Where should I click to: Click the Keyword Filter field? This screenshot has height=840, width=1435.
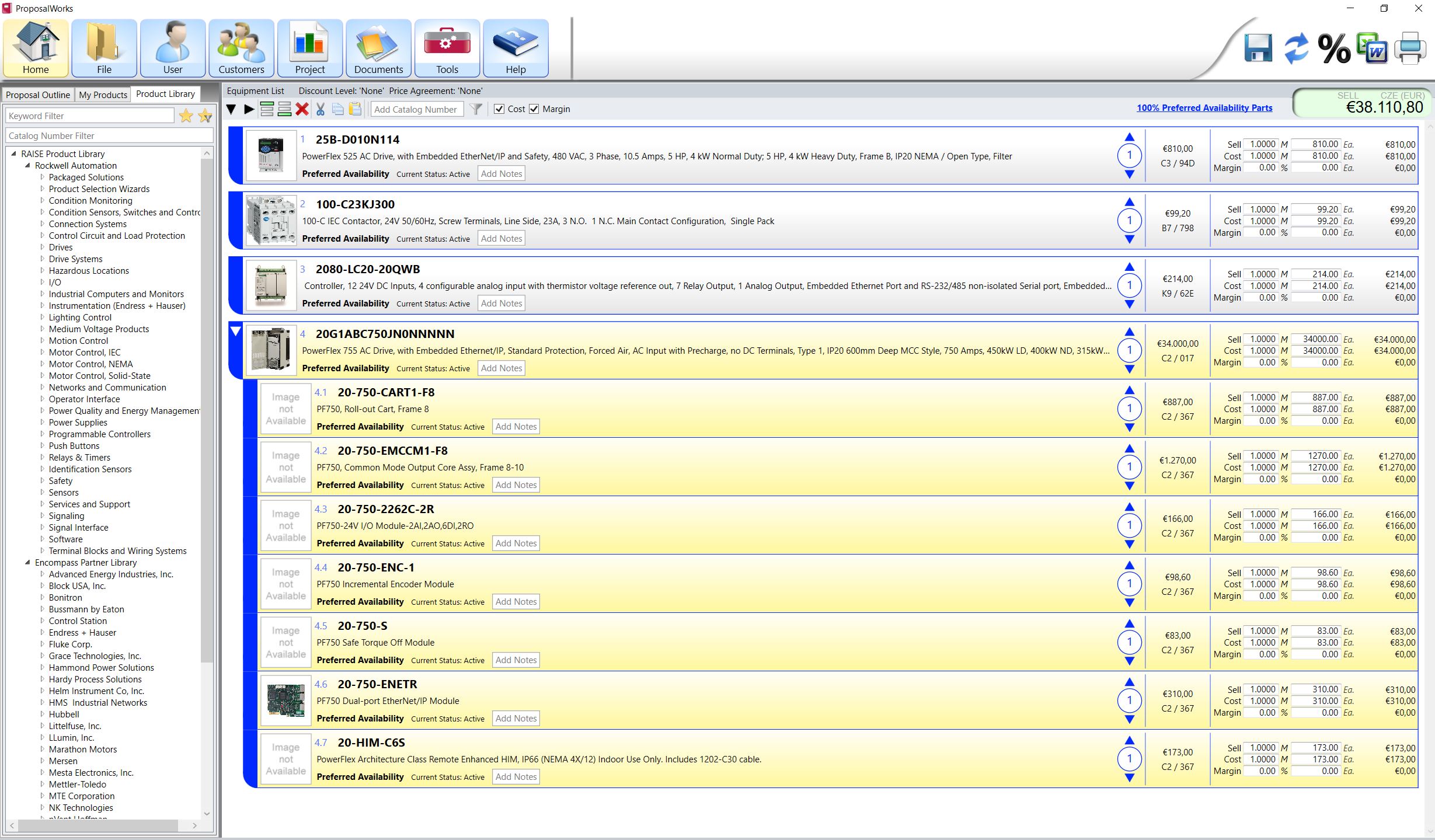[90, 116]
